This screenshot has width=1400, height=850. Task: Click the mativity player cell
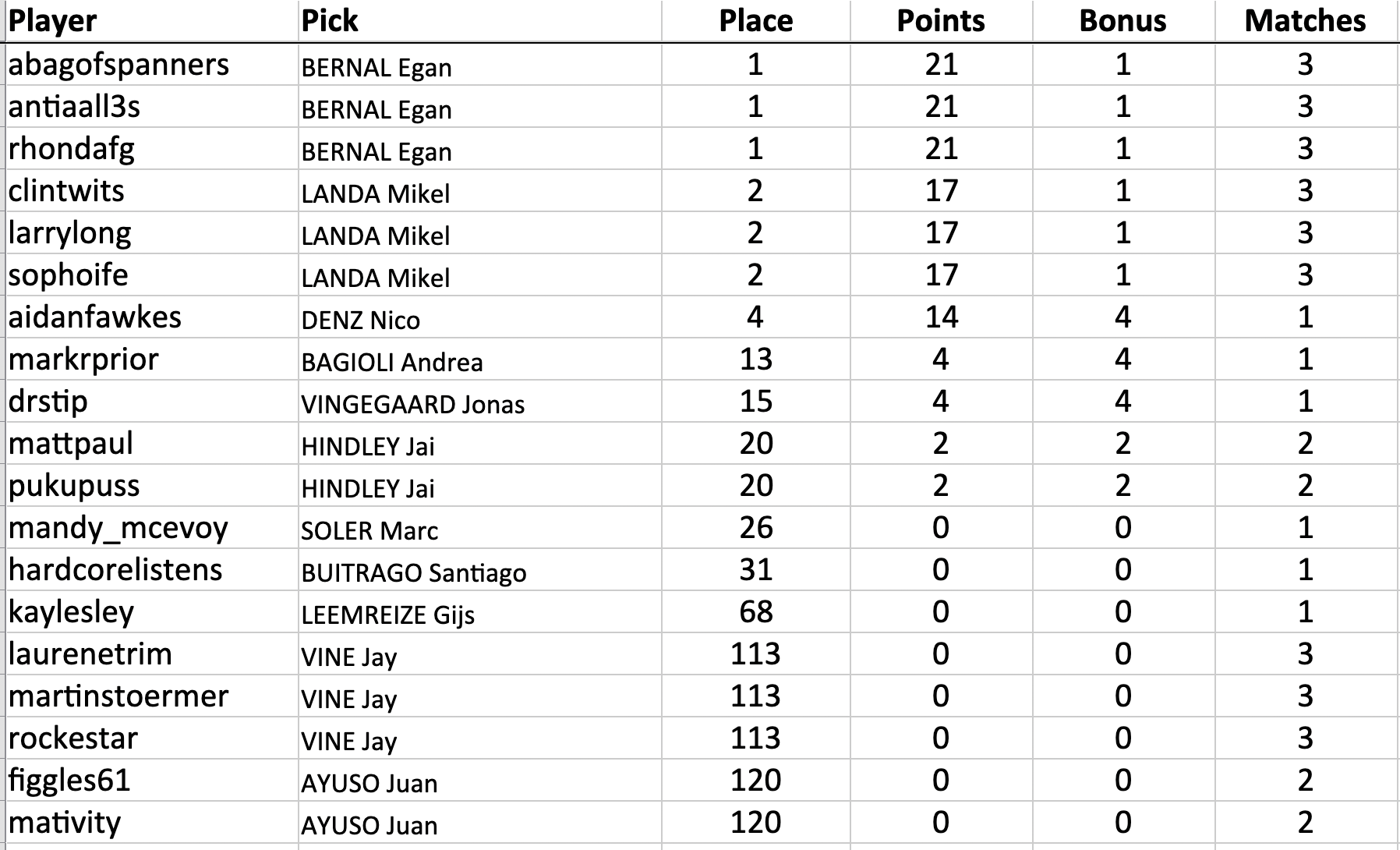65,823
